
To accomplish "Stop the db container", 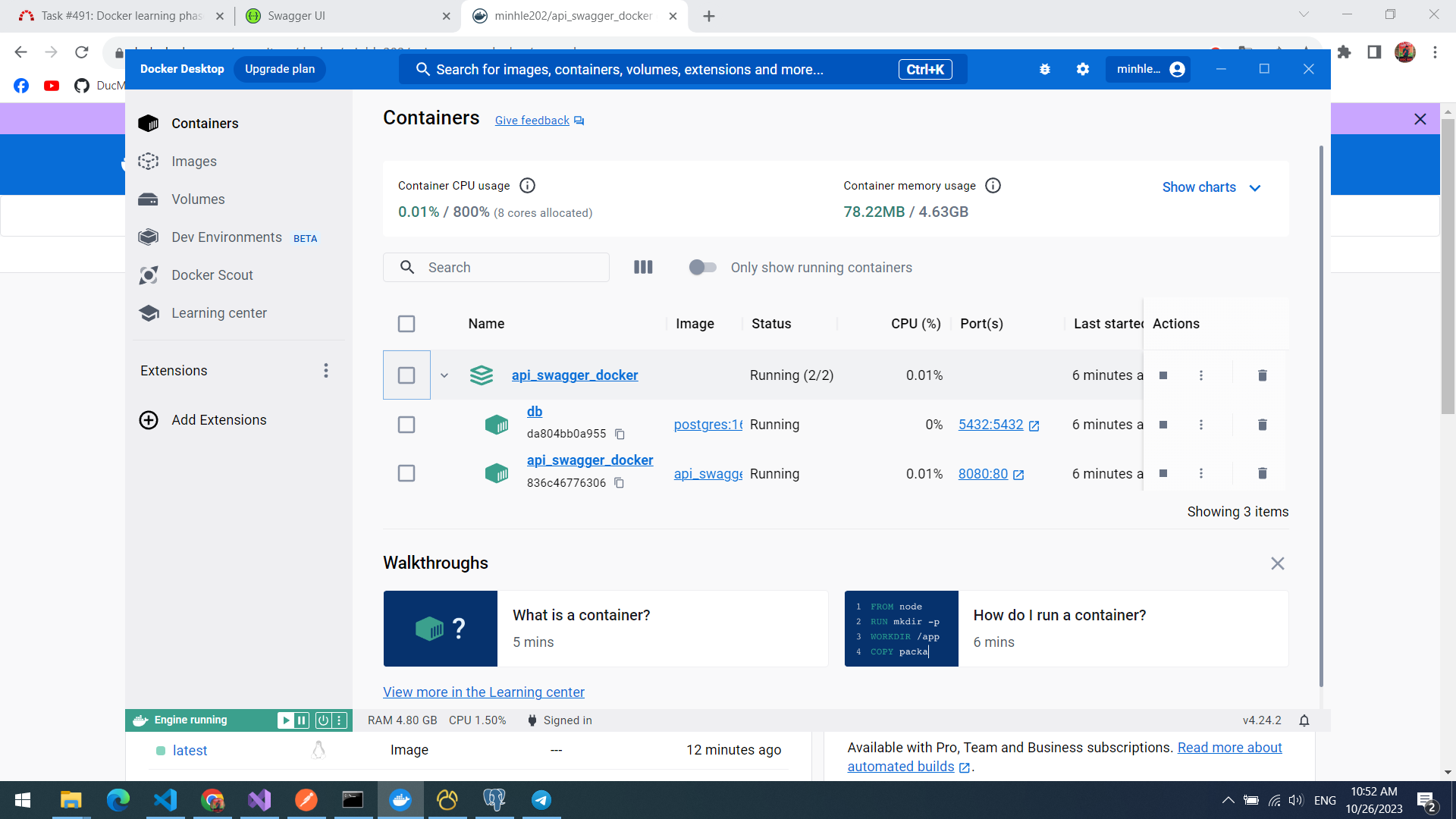I will coord(1163,425).
